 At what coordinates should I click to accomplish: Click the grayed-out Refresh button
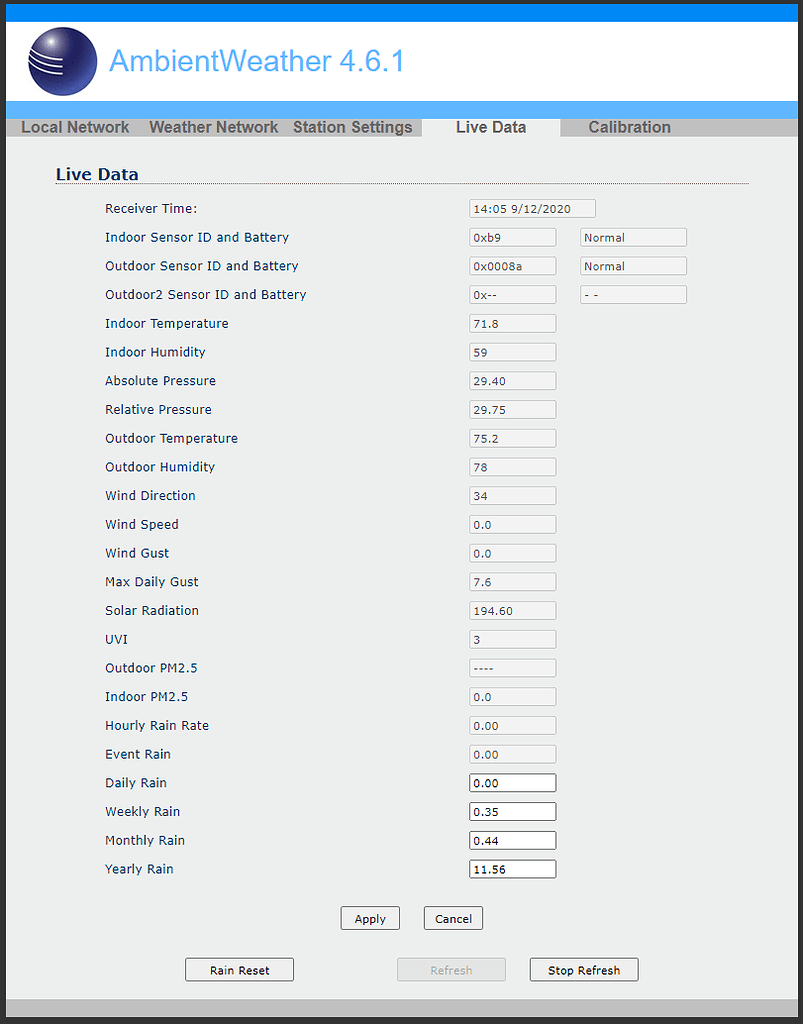pyautogui.click(x=451, y=969)
